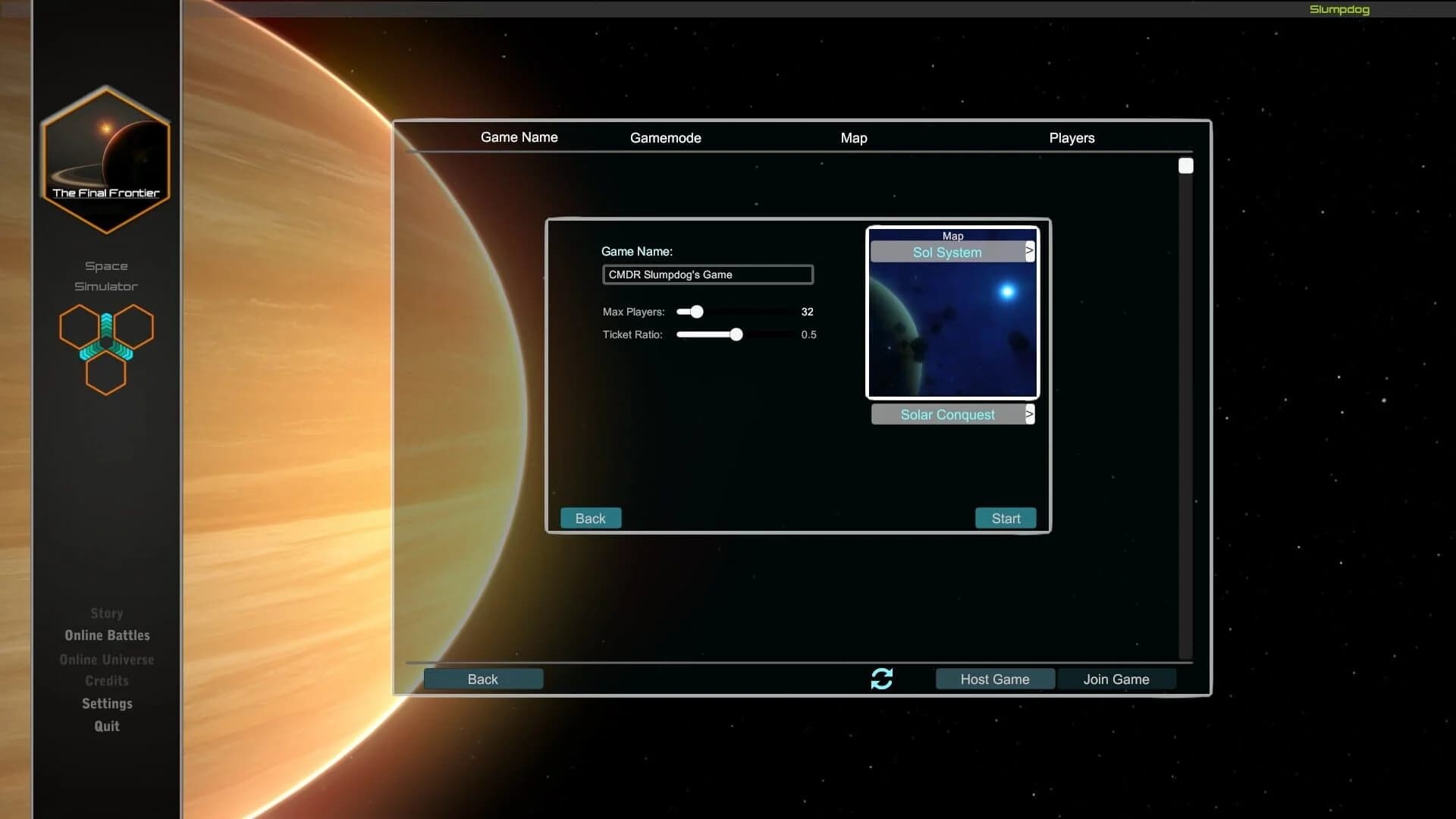Viewport: 1456px width, 819px height.
Task: Click Join Game to join a server
Action: pyautogui.click(x=1116, y=679)
